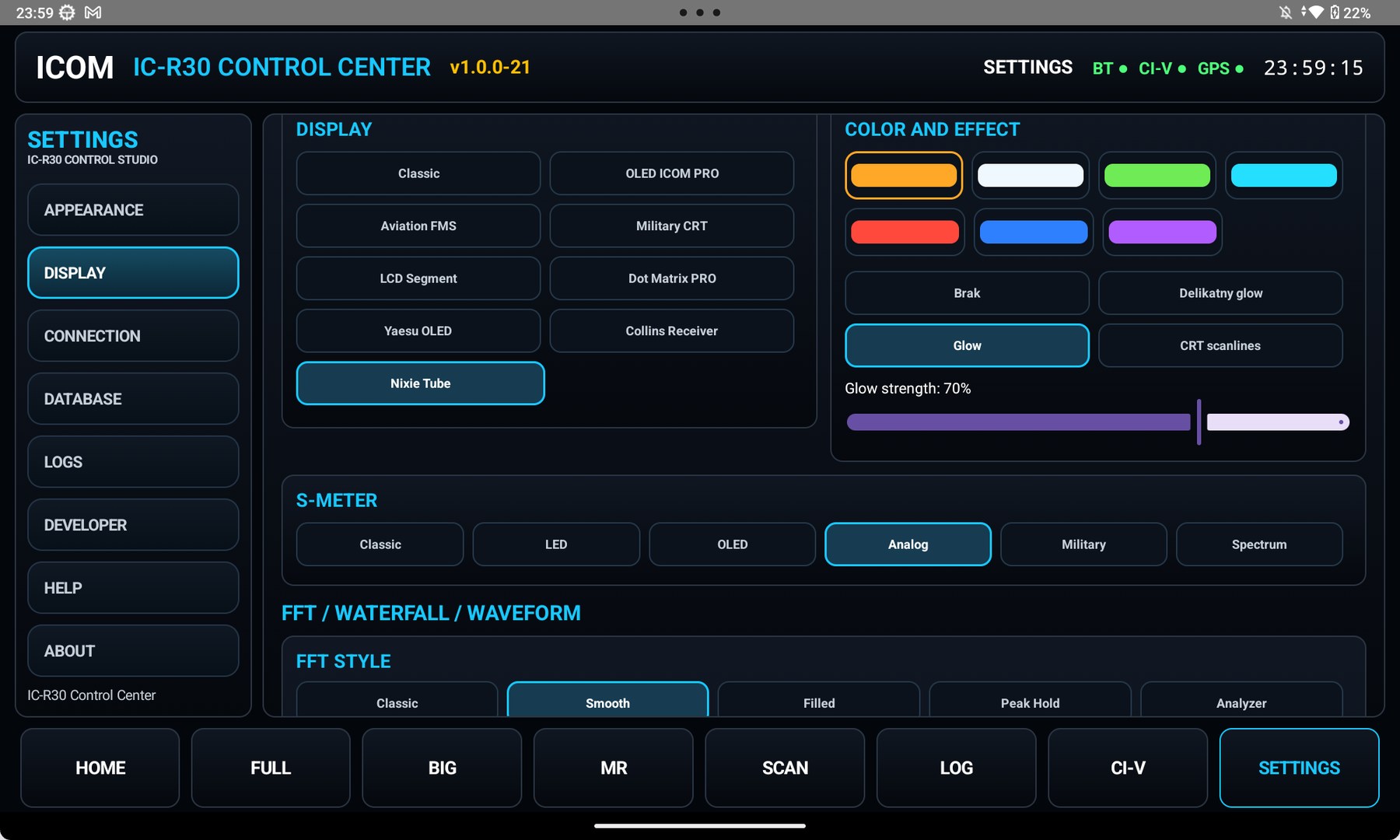The width and height of the screenshot is (1400, 840).
Task: Click the GPS status indicator
Action: click(1220, 68)
